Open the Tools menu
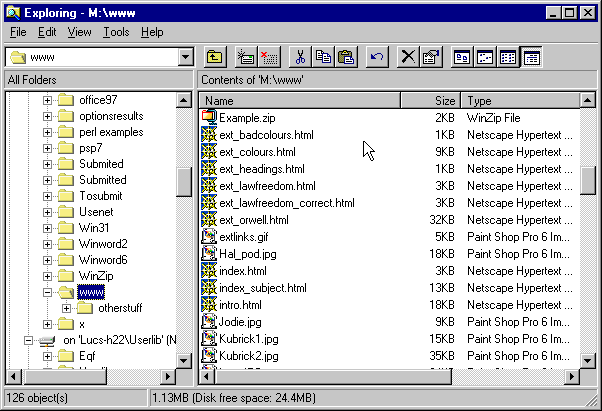 [116, 32]
